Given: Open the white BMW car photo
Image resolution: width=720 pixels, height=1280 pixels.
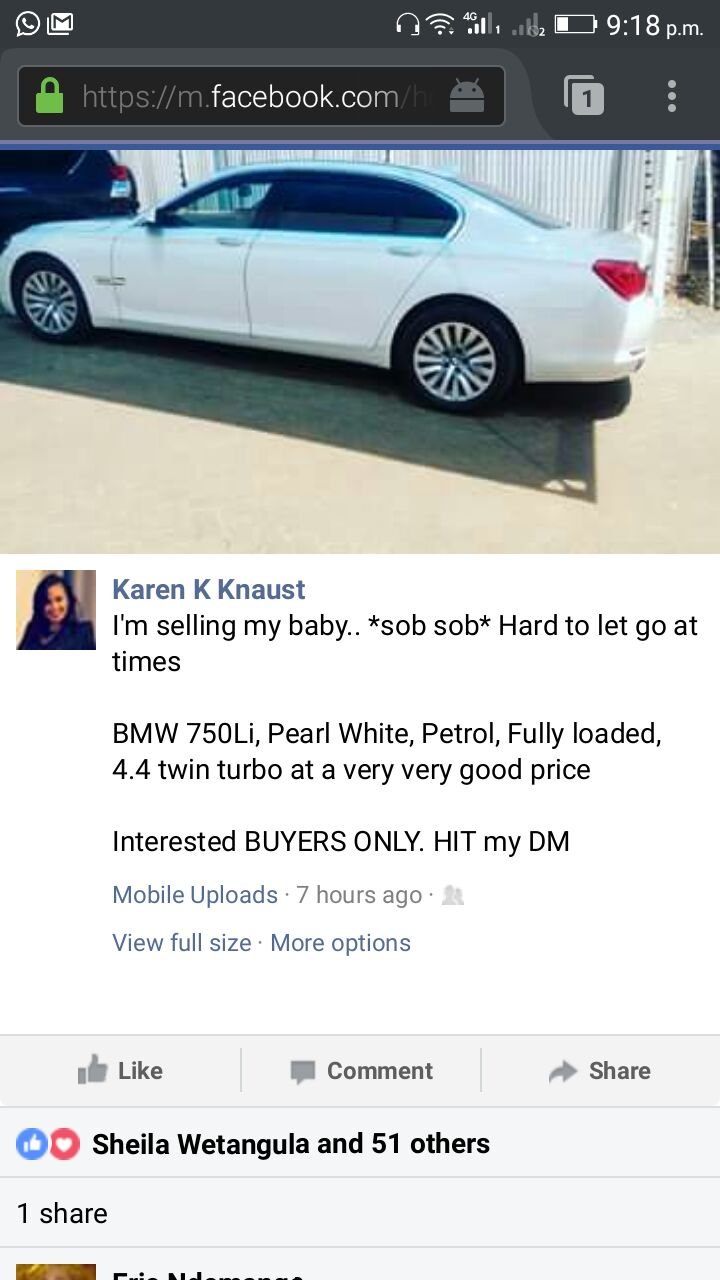Looking at the screenshot, I should pyautogui.click(x=360, y=351).
